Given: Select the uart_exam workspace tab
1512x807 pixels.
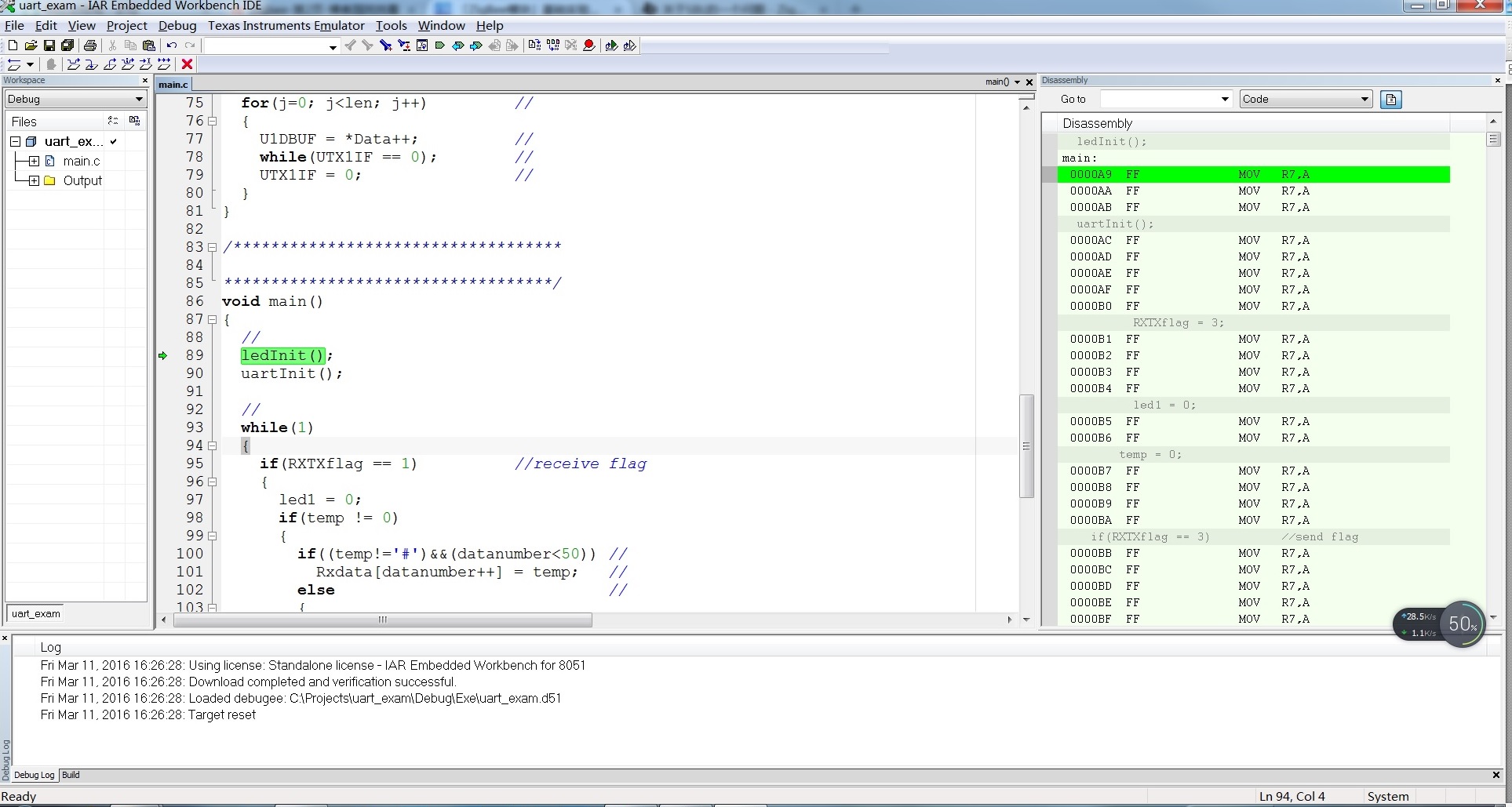Looking at the screenshot, I should [36, 614].
